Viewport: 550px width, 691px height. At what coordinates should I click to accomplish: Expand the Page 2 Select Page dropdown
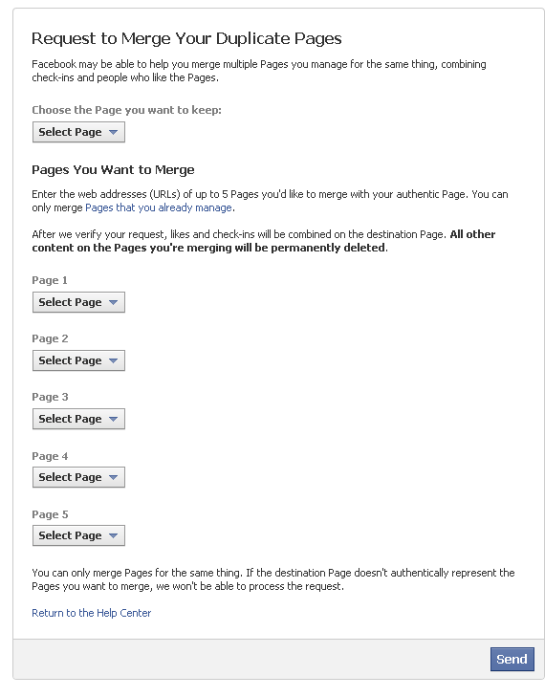(x=78, y=360)
